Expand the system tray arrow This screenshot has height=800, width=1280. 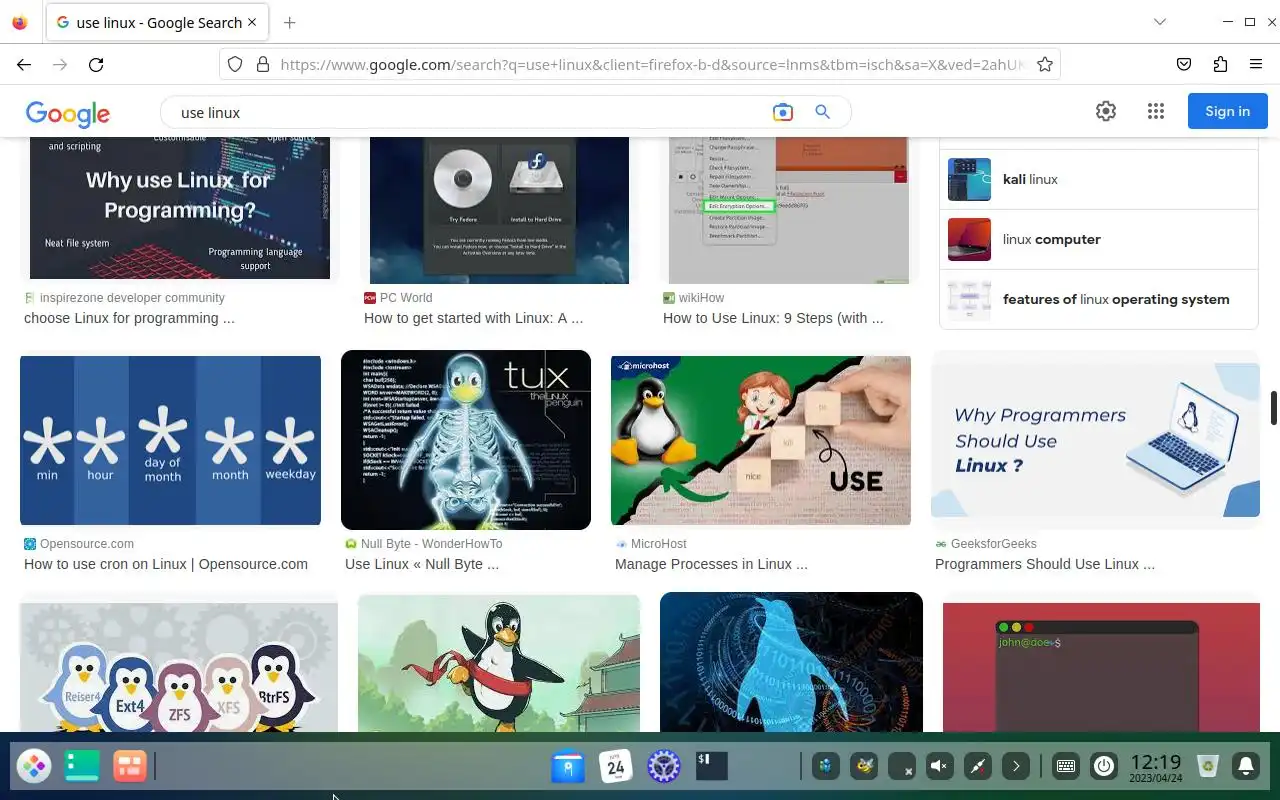pos(1015,767)
